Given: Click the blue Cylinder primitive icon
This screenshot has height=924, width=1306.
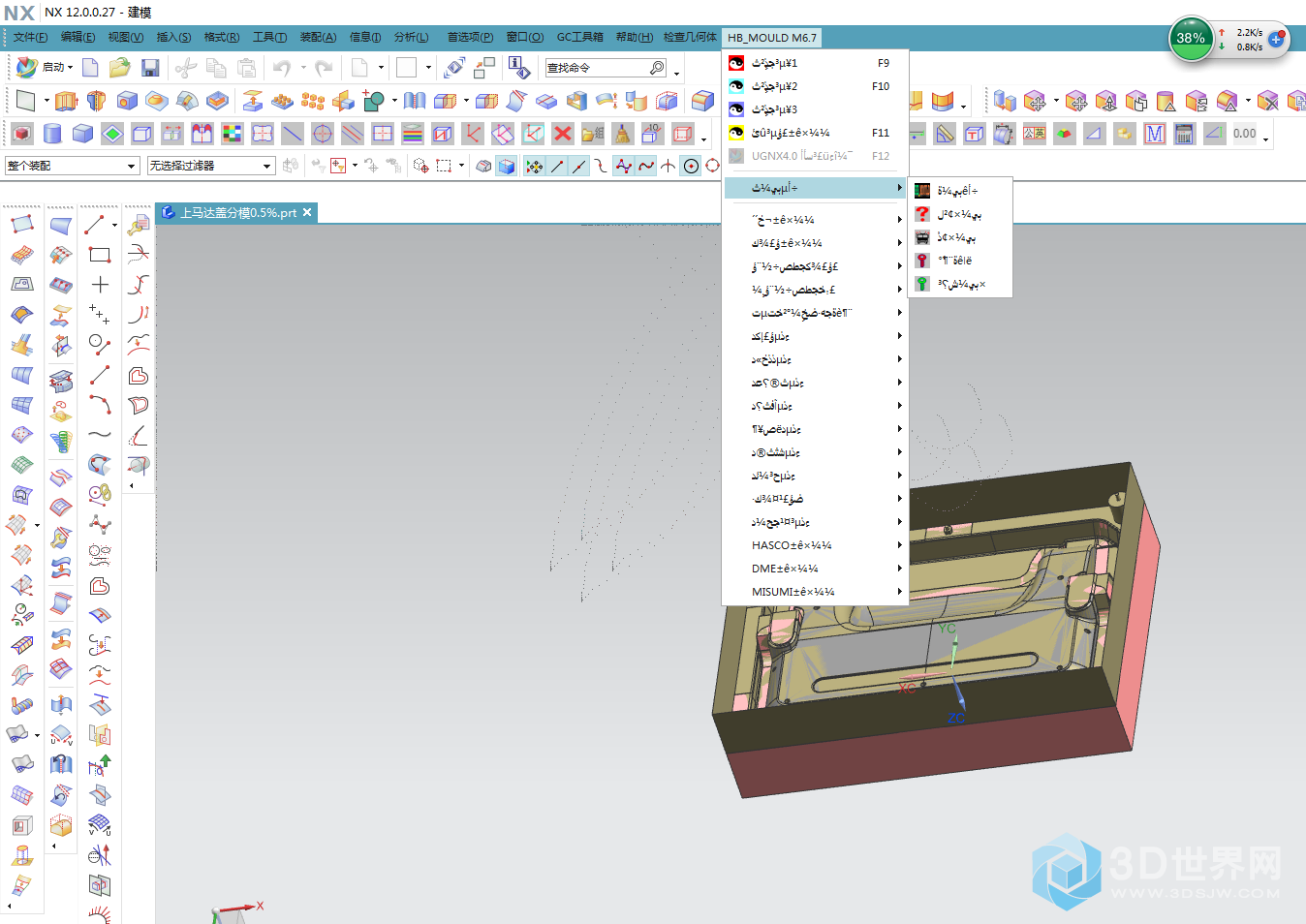Looking at the screenshot, I should pos(52,133).
